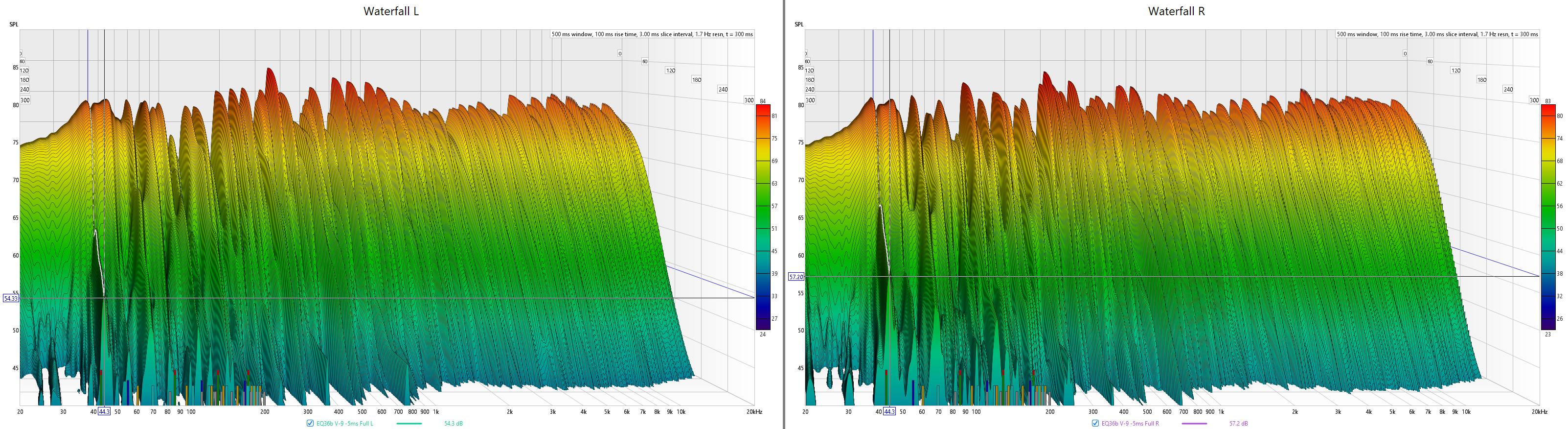Click the 240 time slice label right of Waterfall R

pyautogui.click(x=1508, y=89)
